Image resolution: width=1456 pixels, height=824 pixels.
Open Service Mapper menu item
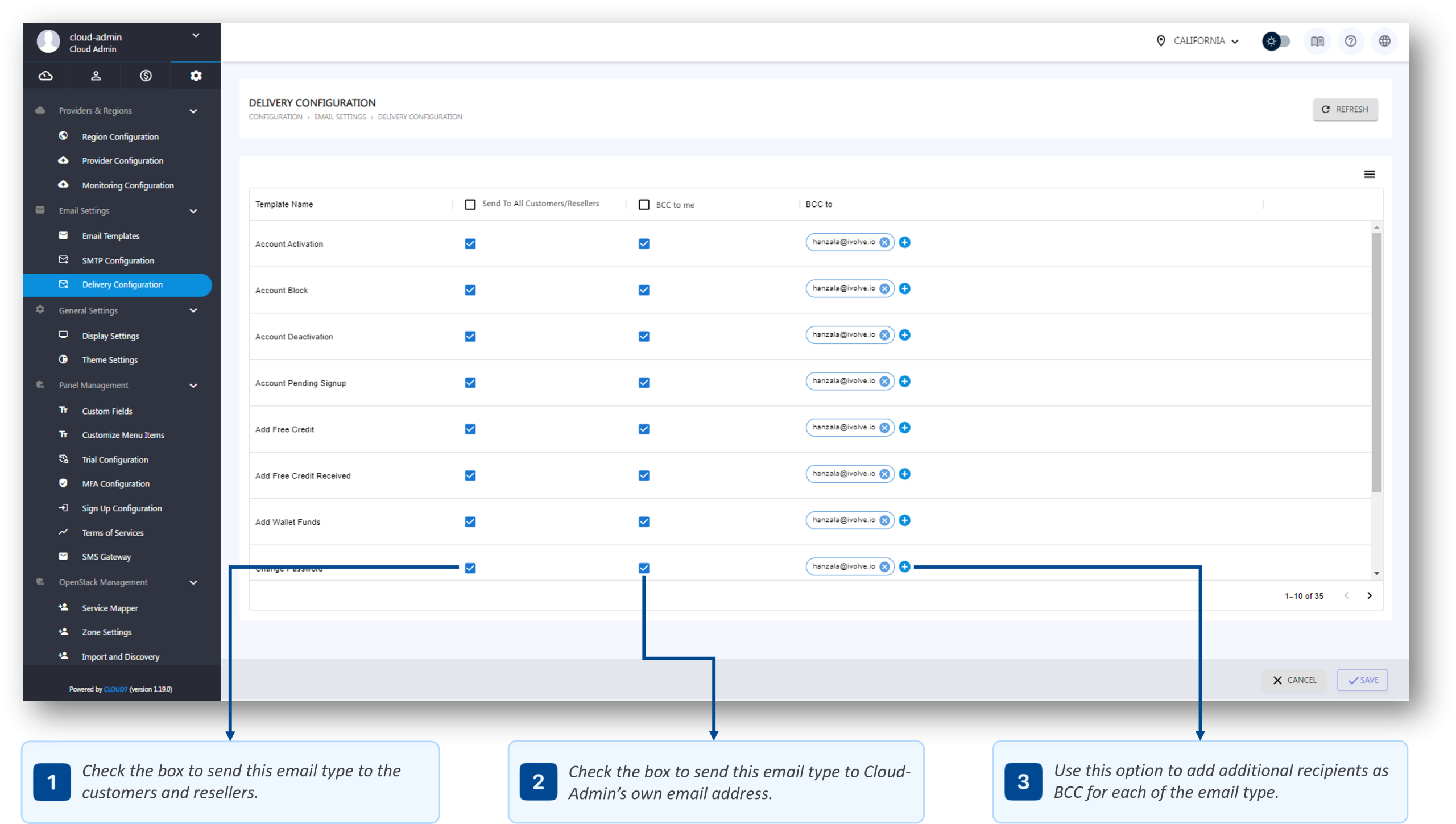110,608
